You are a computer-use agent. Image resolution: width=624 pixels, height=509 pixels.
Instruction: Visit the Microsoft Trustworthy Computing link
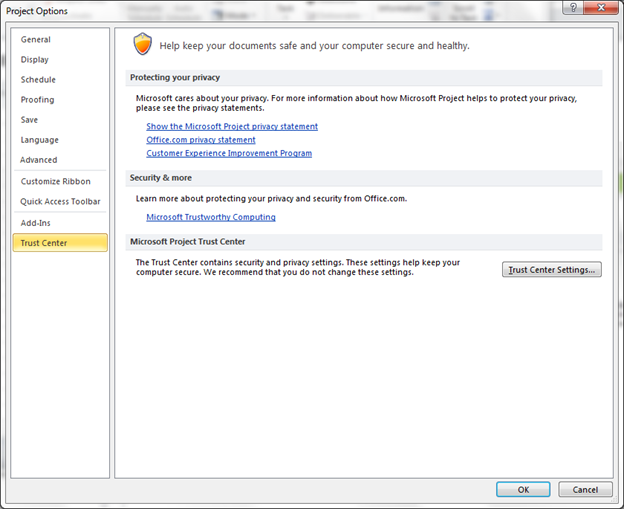click(211, 217)
